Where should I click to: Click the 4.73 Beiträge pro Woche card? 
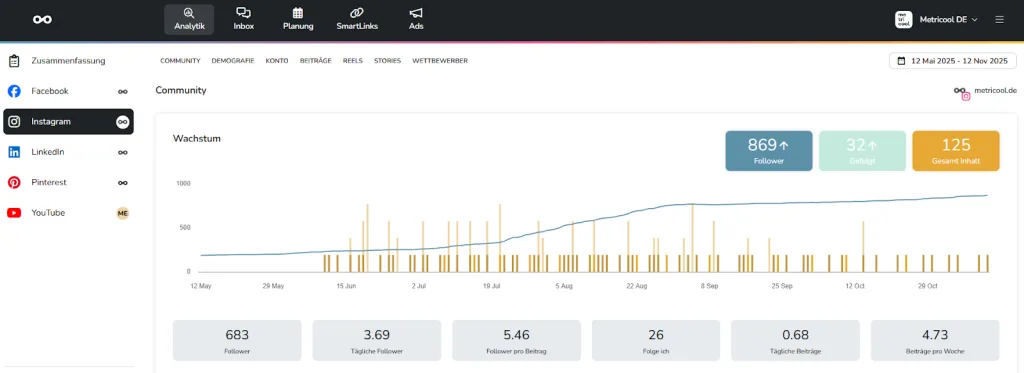pos(935,340)
